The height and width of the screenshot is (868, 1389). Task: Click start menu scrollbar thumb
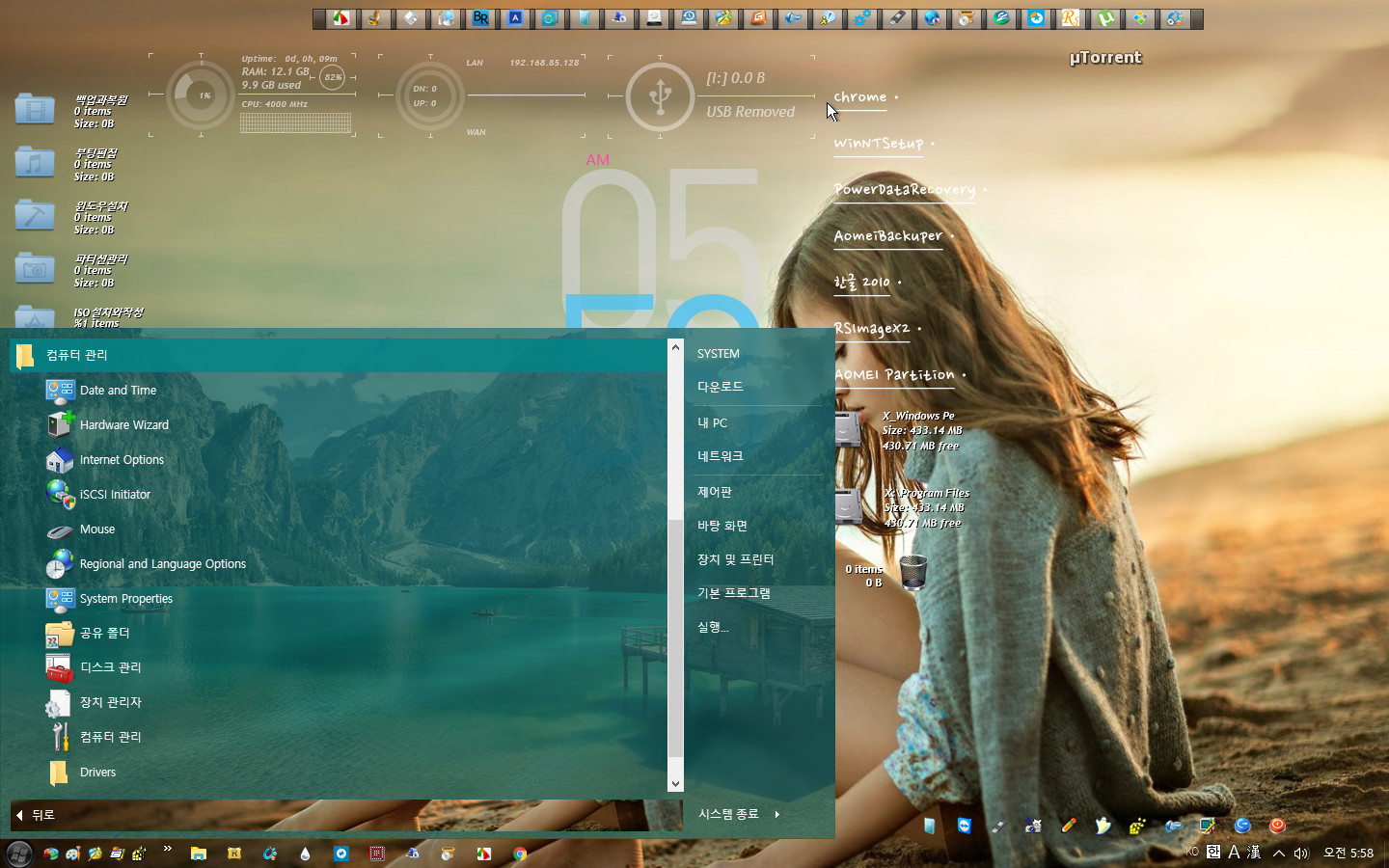675,638
